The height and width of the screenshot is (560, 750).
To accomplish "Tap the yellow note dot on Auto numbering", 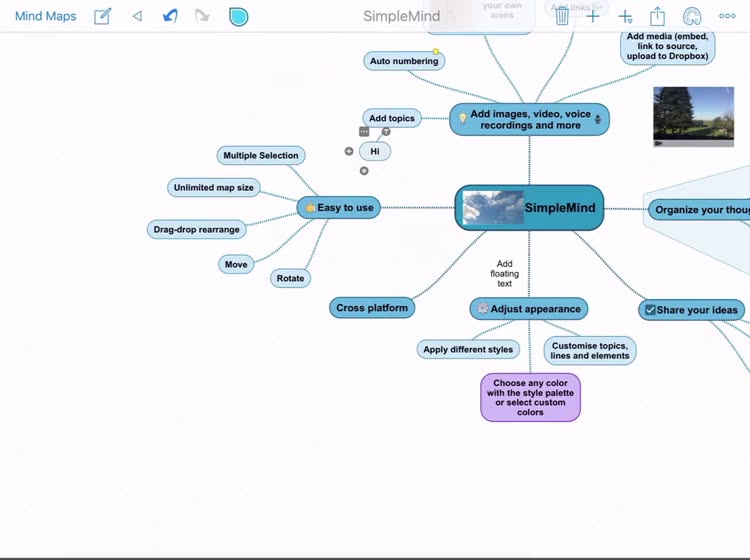I will 436,51.
